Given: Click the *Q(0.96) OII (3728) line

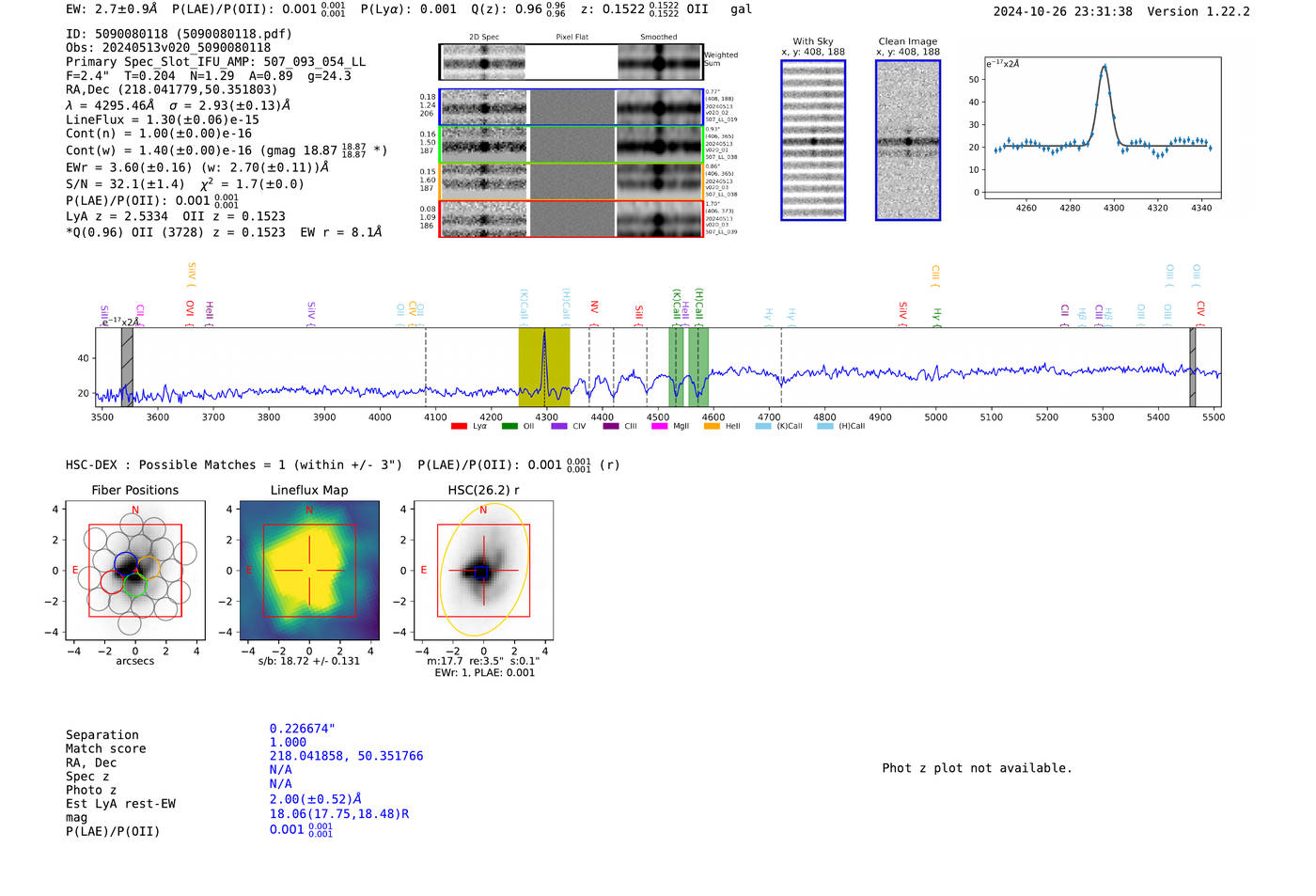Looking at the screenshot, I should [x=224, y=232].
